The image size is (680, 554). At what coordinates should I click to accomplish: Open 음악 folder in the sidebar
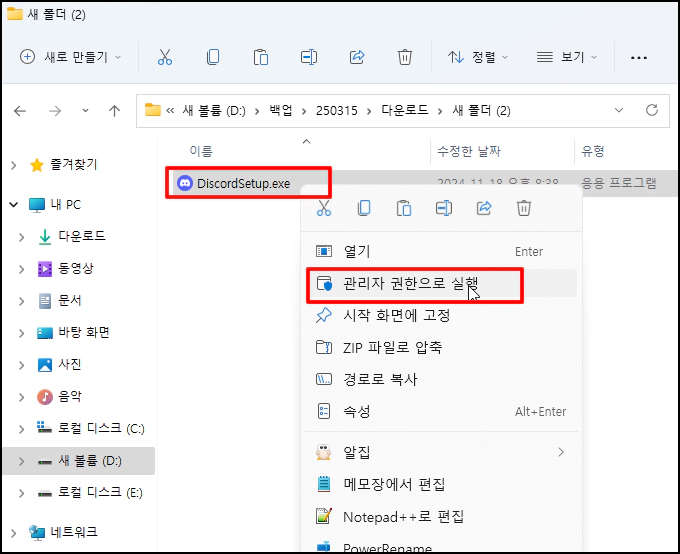(x=70, y=397)
